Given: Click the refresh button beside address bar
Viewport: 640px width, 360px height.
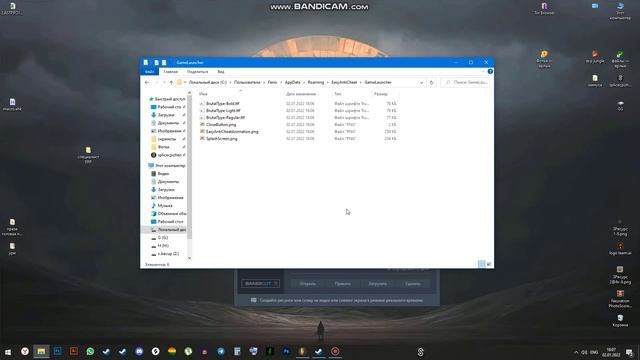Looking at the screenshot, I should (431, 82).
